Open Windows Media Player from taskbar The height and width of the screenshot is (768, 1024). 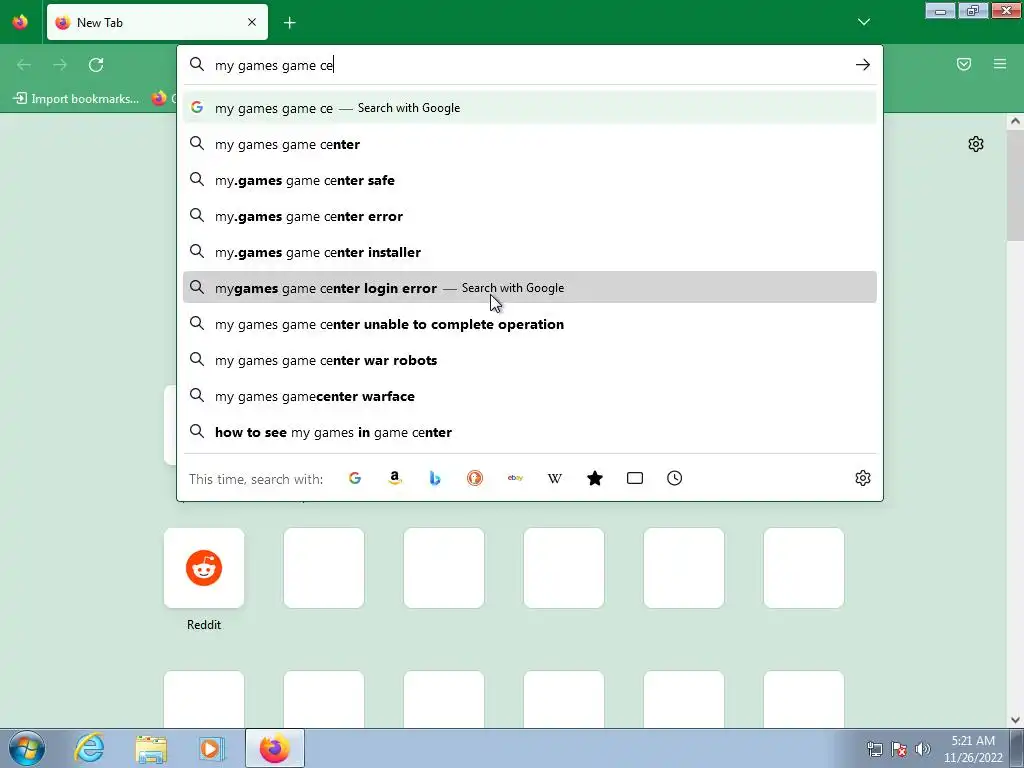[212, 748]
